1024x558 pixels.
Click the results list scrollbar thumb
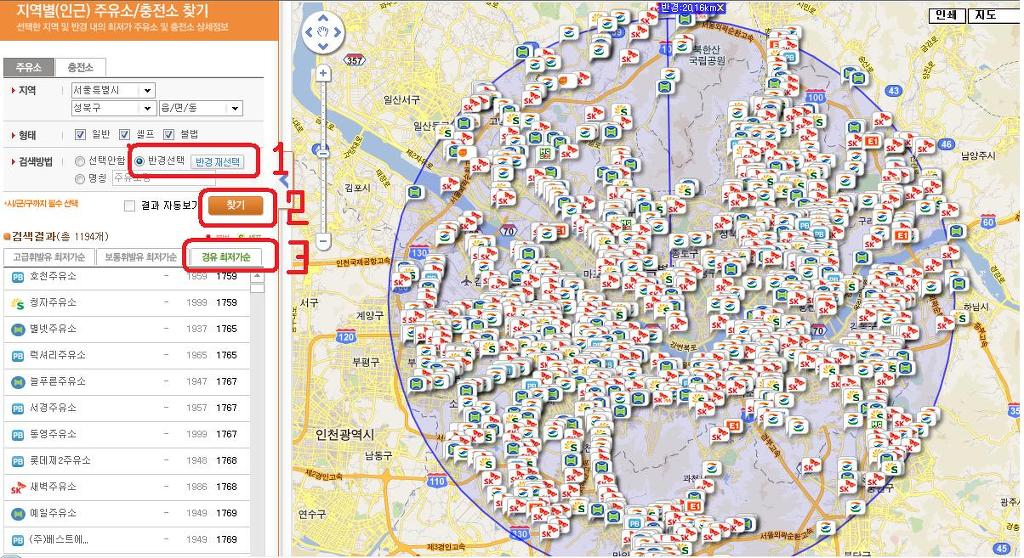257,287
